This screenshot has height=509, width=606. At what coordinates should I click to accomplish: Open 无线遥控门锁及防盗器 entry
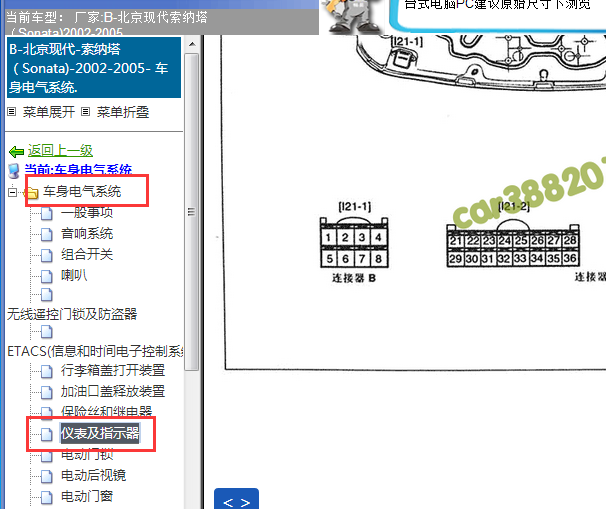point(72,314)
